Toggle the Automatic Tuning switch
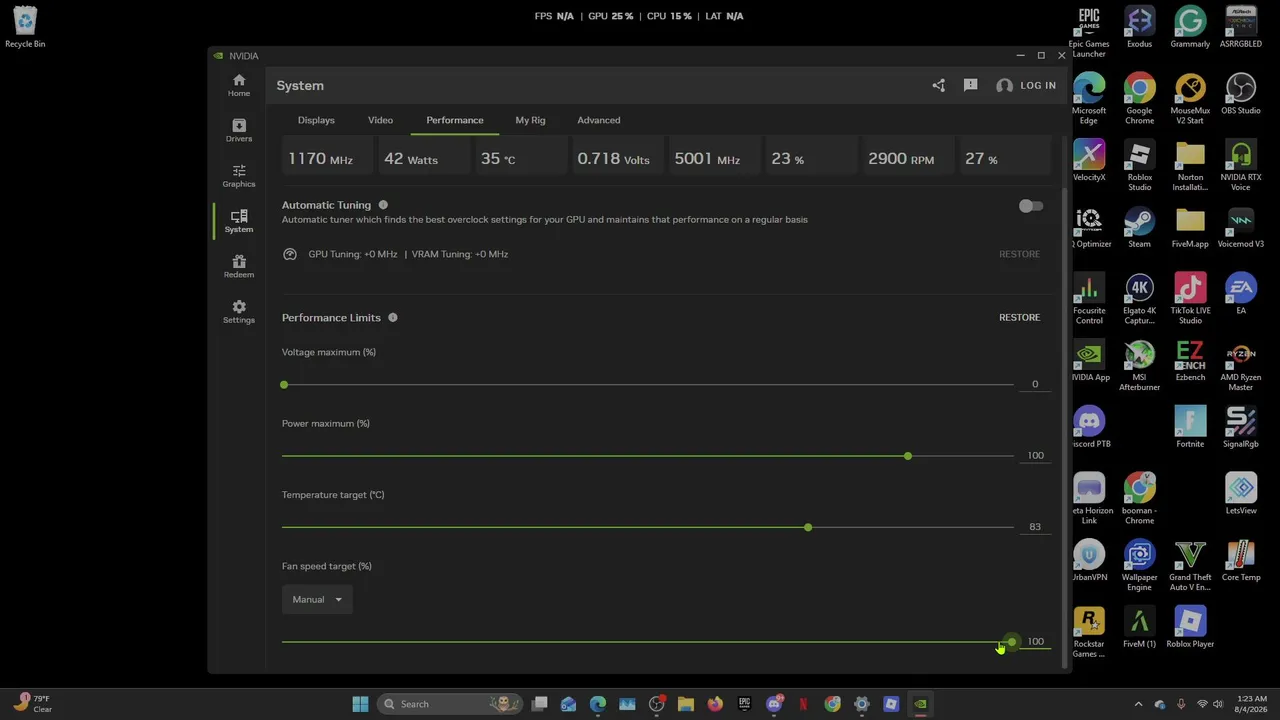The width and height of the screenshot is (1280, 720). (1030, 206)
